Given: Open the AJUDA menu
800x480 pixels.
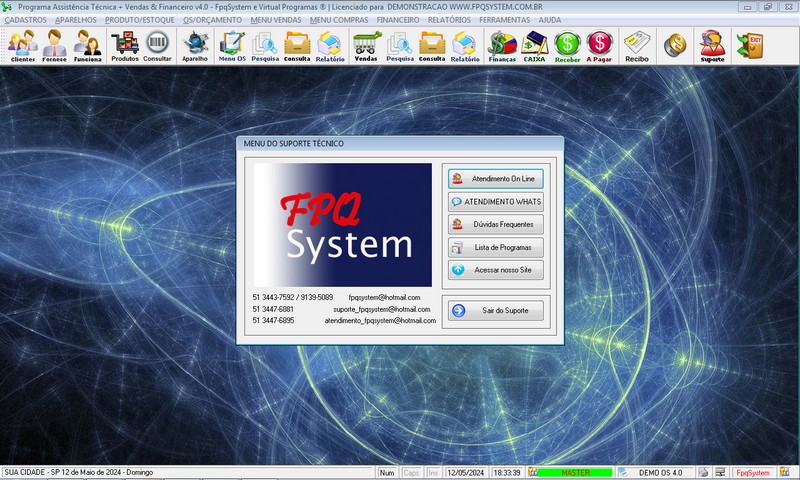Looking at the screenshot, I should (x=549, y=20).
